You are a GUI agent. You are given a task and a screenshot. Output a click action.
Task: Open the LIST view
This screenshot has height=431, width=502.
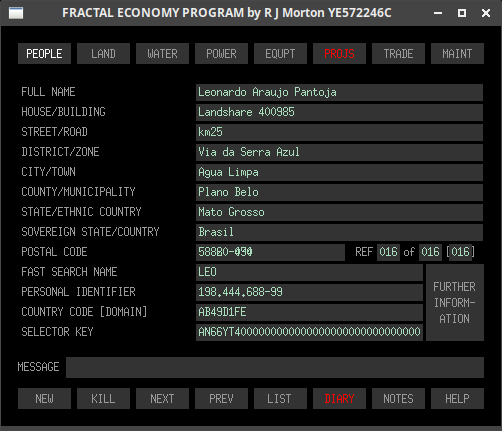[280, 398]
